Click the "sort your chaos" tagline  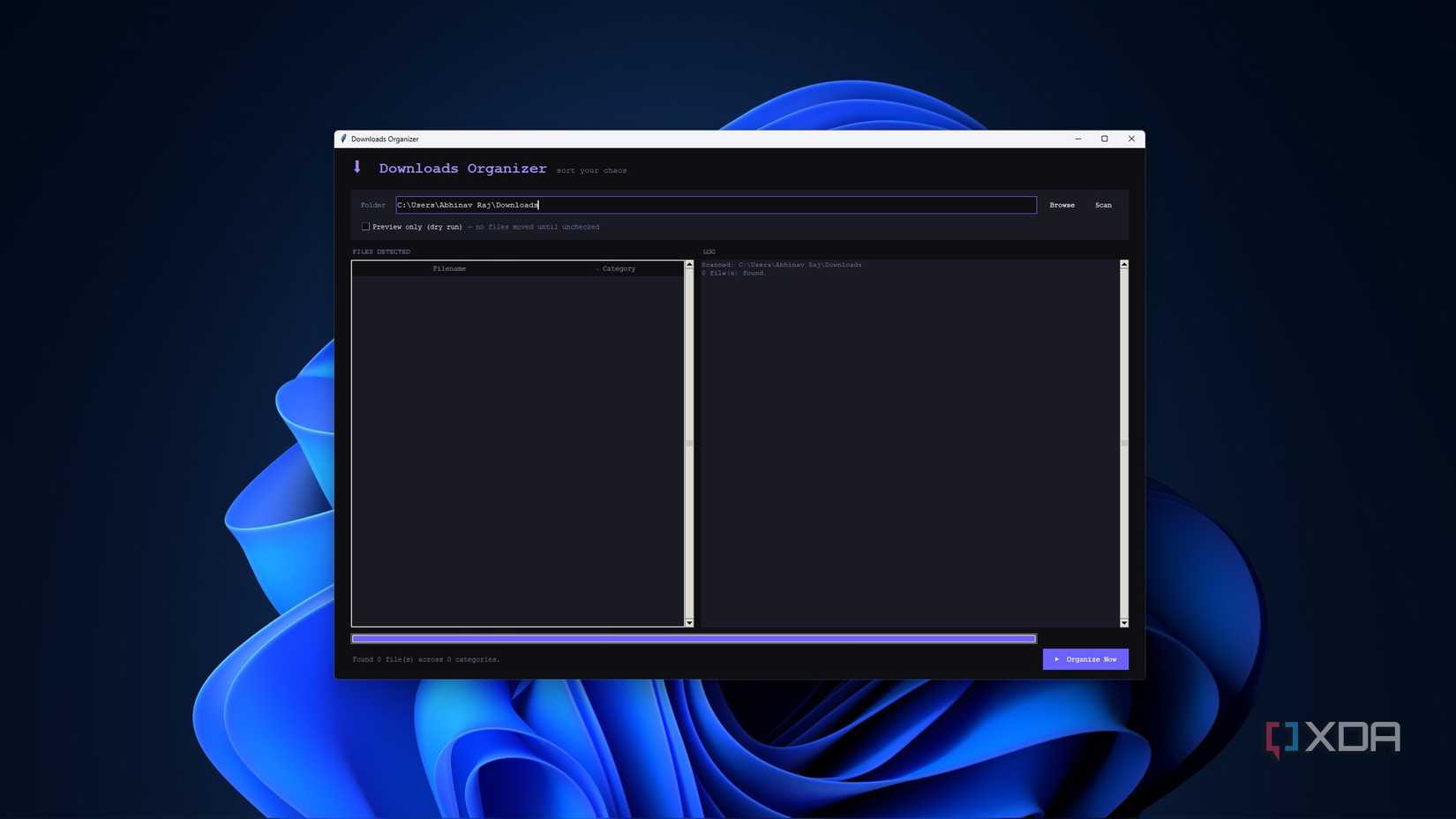(591, 170)
